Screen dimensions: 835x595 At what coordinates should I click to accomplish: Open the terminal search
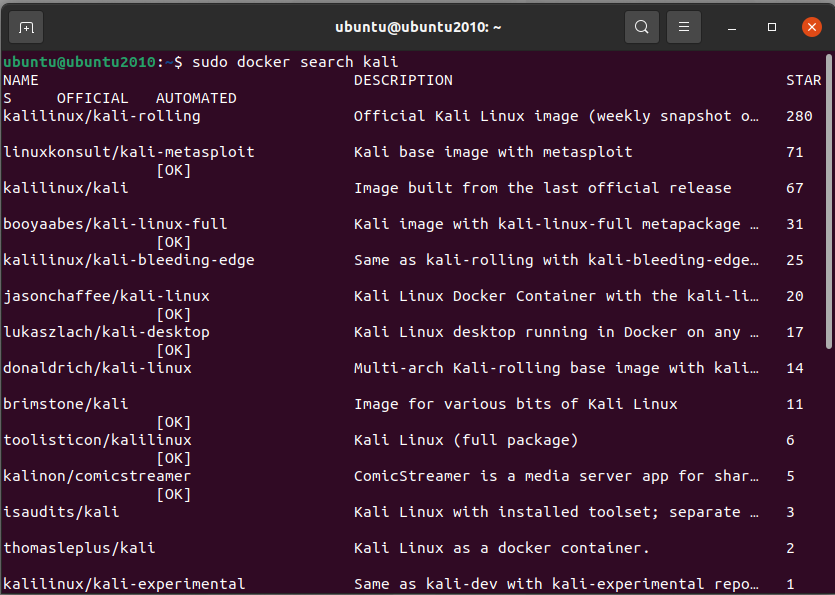coord(642,27)
